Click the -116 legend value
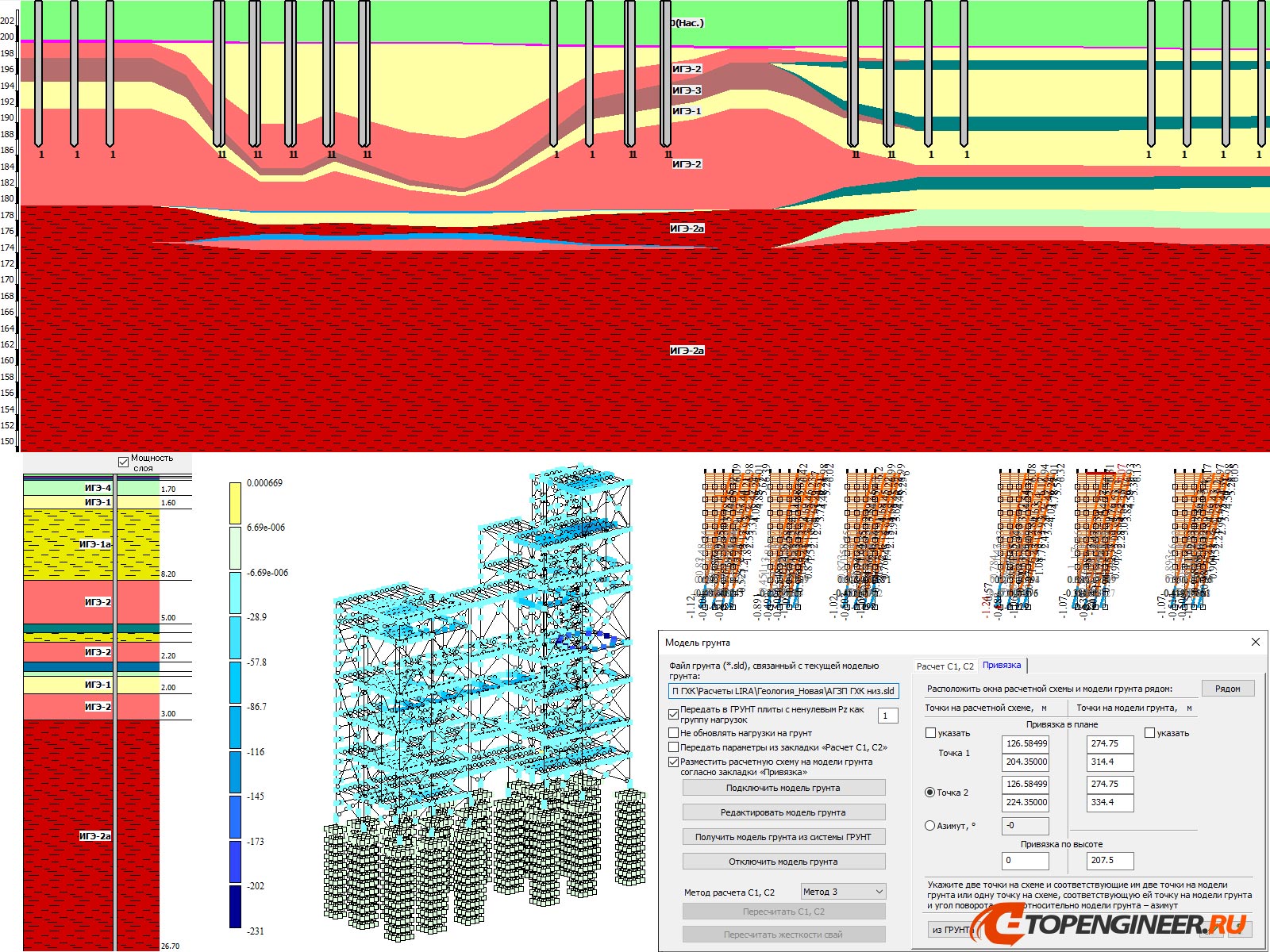 coord(256,751)
